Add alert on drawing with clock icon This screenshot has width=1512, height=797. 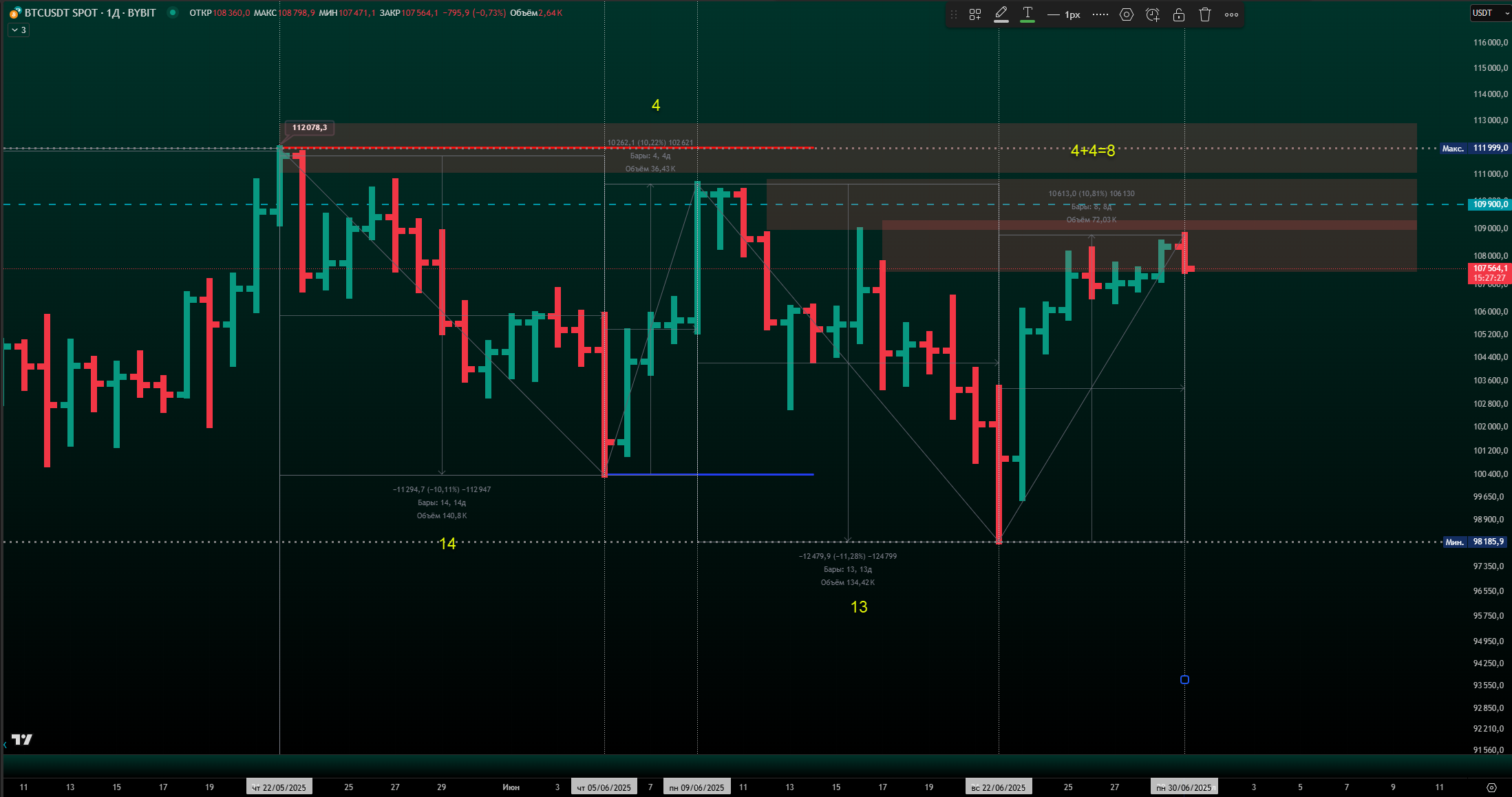(1153, 14)
